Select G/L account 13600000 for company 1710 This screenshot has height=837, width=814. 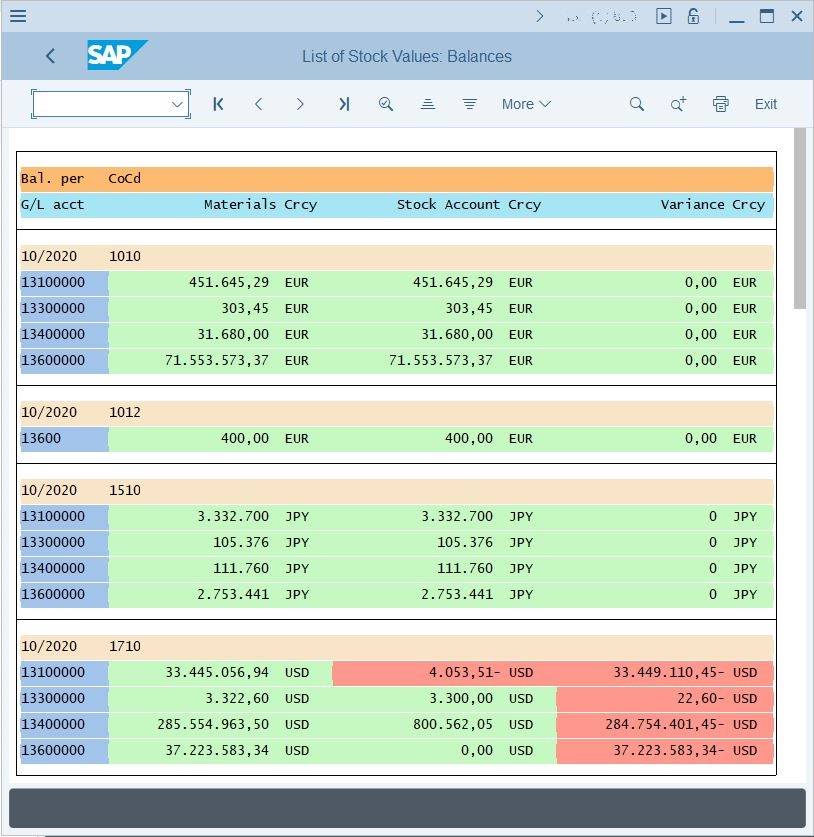point(50,750)
